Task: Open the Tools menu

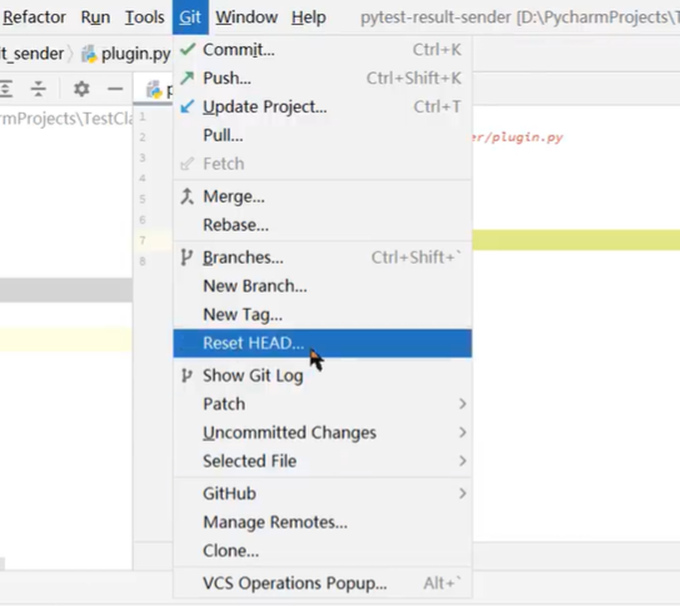Action: pyautogui.click(x=144, y=17)
